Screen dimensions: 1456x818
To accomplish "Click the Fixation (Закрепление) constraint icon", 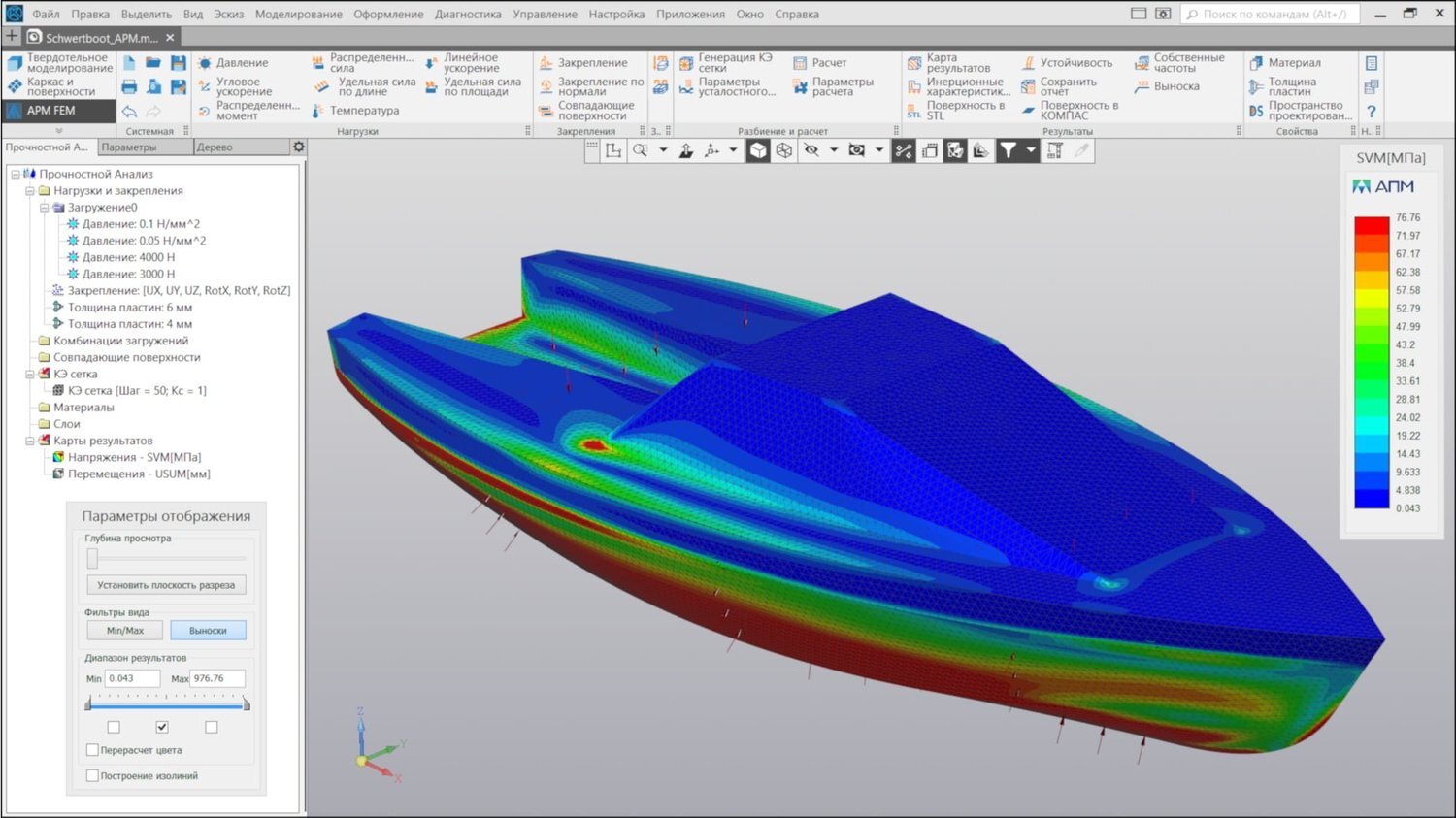I will pyautogui.click(x=546, y=63).
